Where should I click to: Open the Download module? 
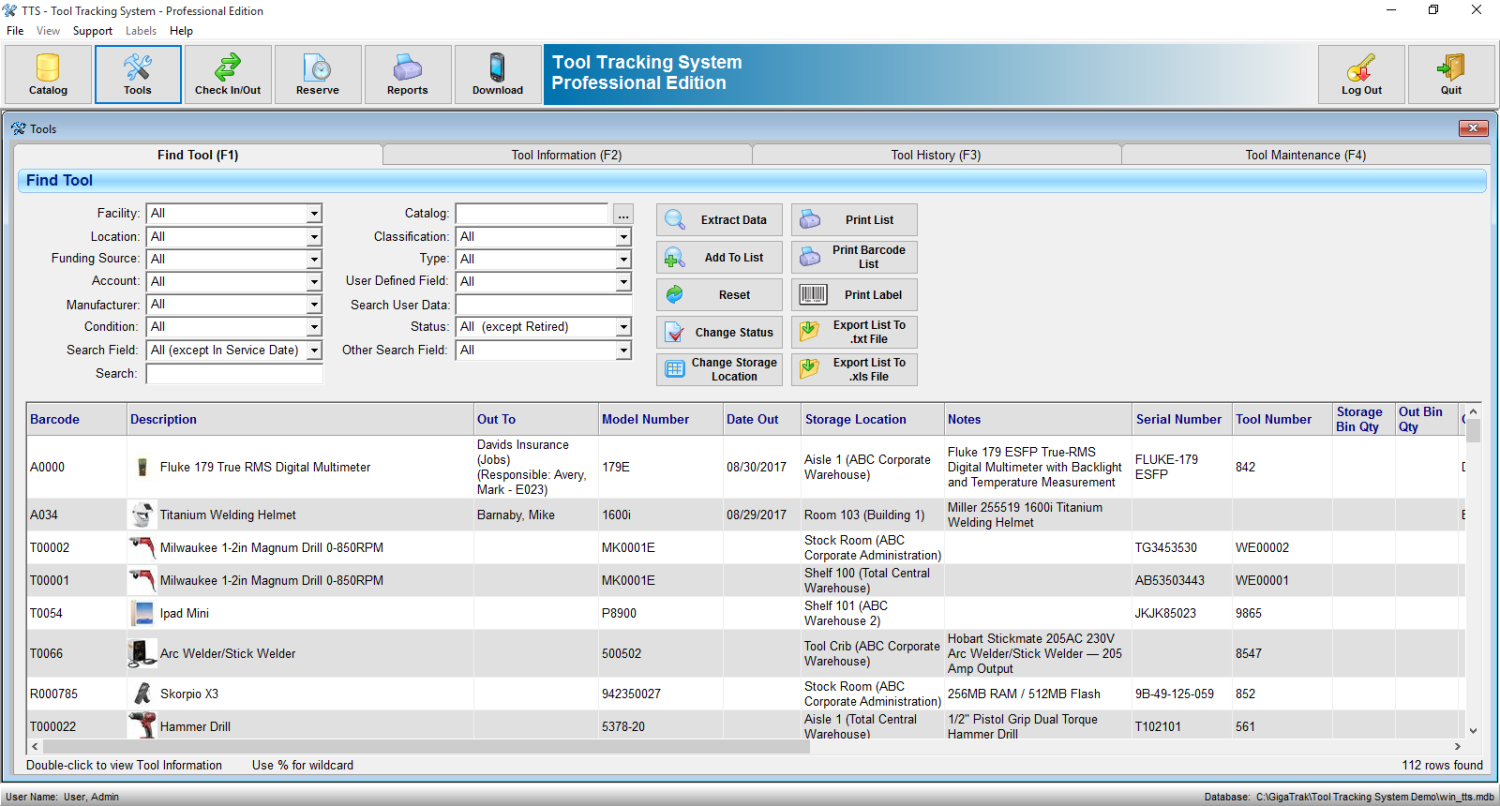[x=497, y=74]
